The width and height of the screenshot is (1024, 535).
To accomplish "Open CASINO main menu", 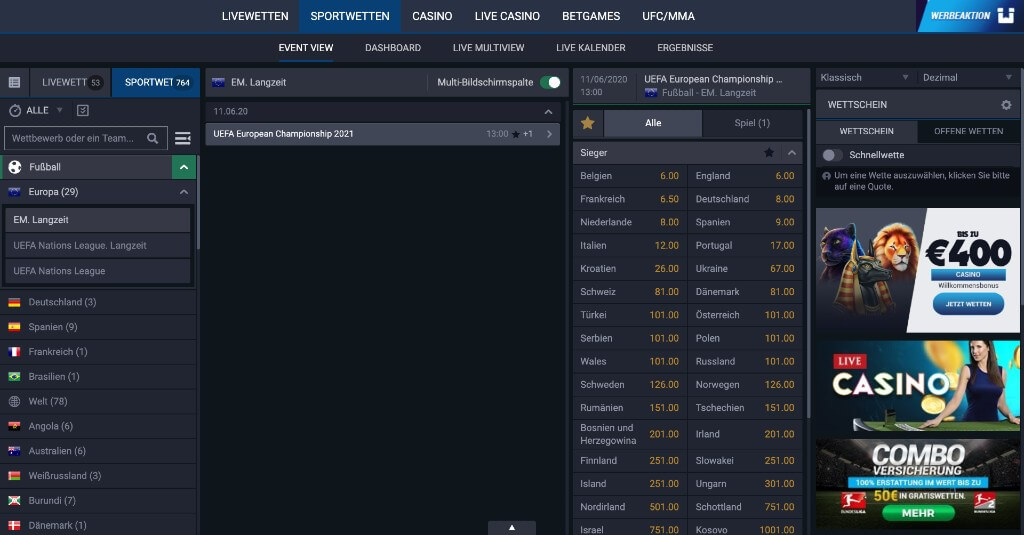I will (x=432, y=16).
